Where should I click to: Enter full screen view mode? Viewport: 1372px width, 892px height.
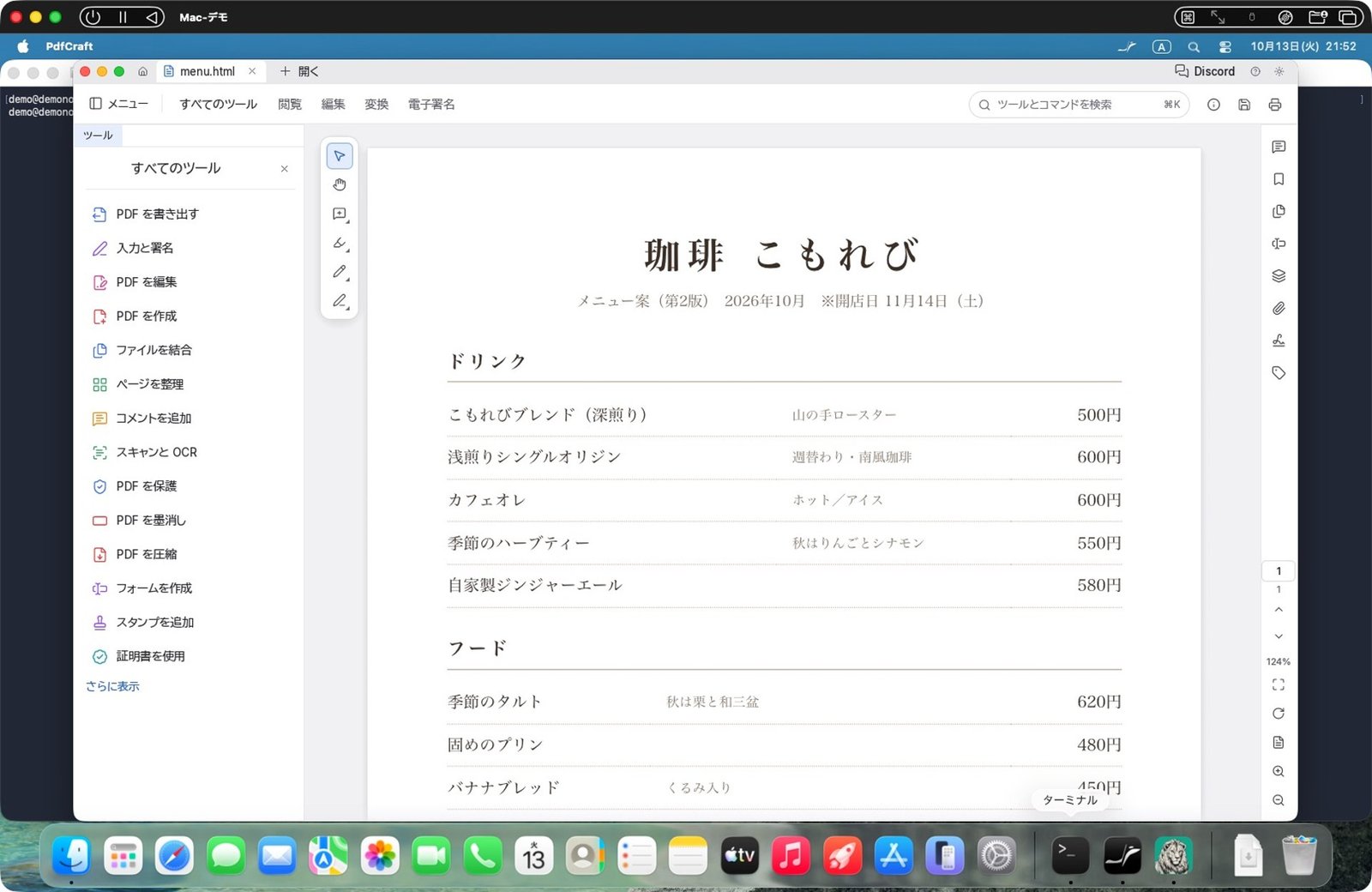coord(1279,684)
